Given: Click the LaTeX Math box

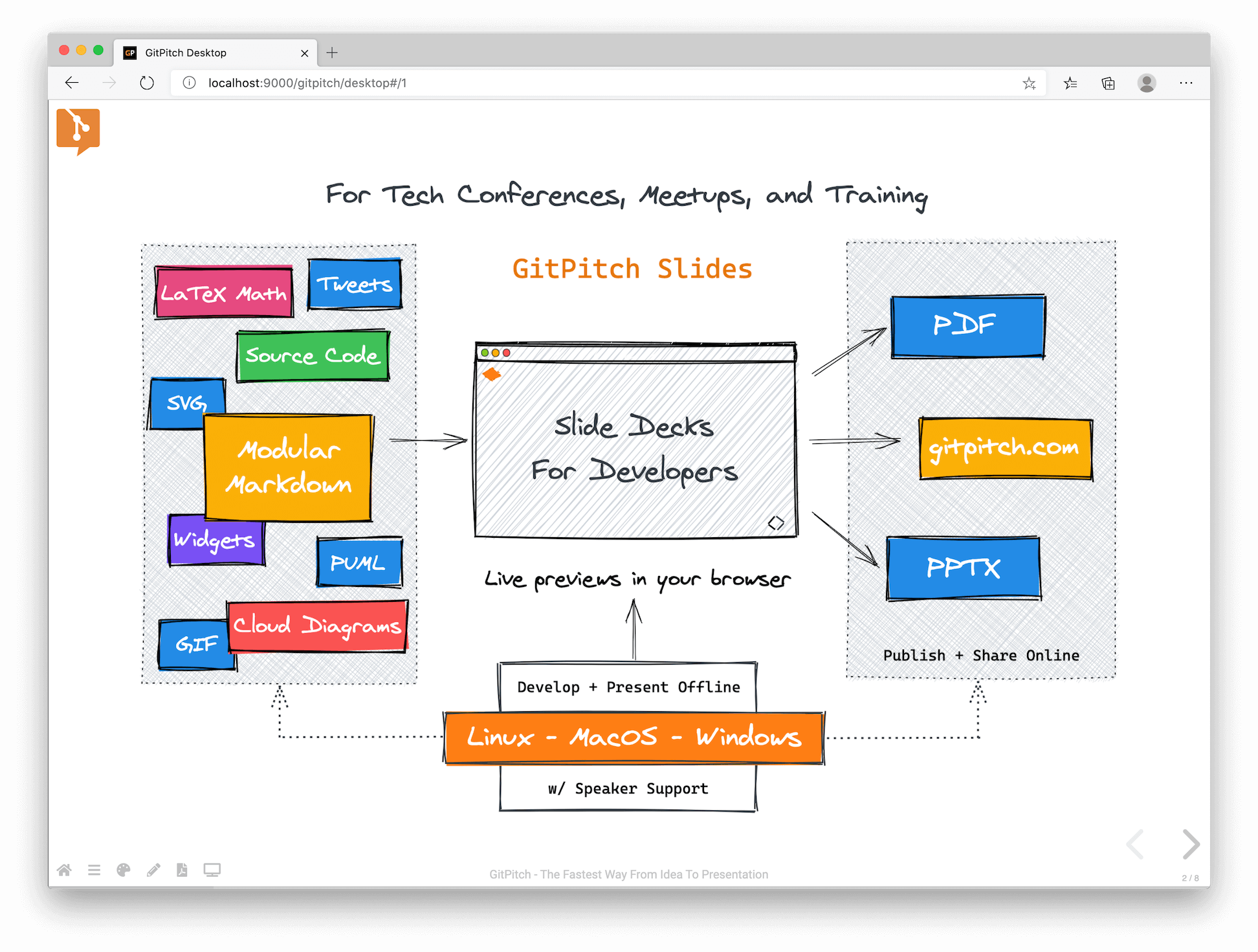Looking at the screenshot, I should [224, 292].
